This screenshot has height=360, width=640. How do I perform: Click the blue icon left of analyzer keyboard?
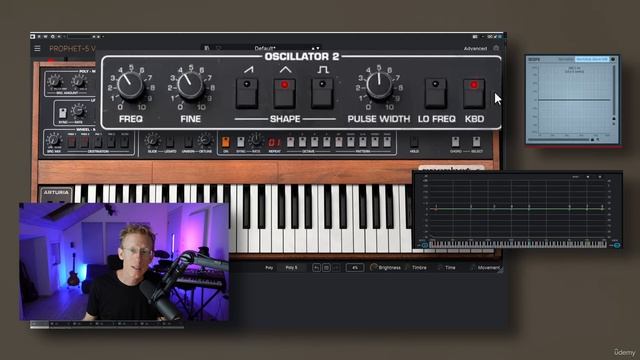(x=424, y=245)
